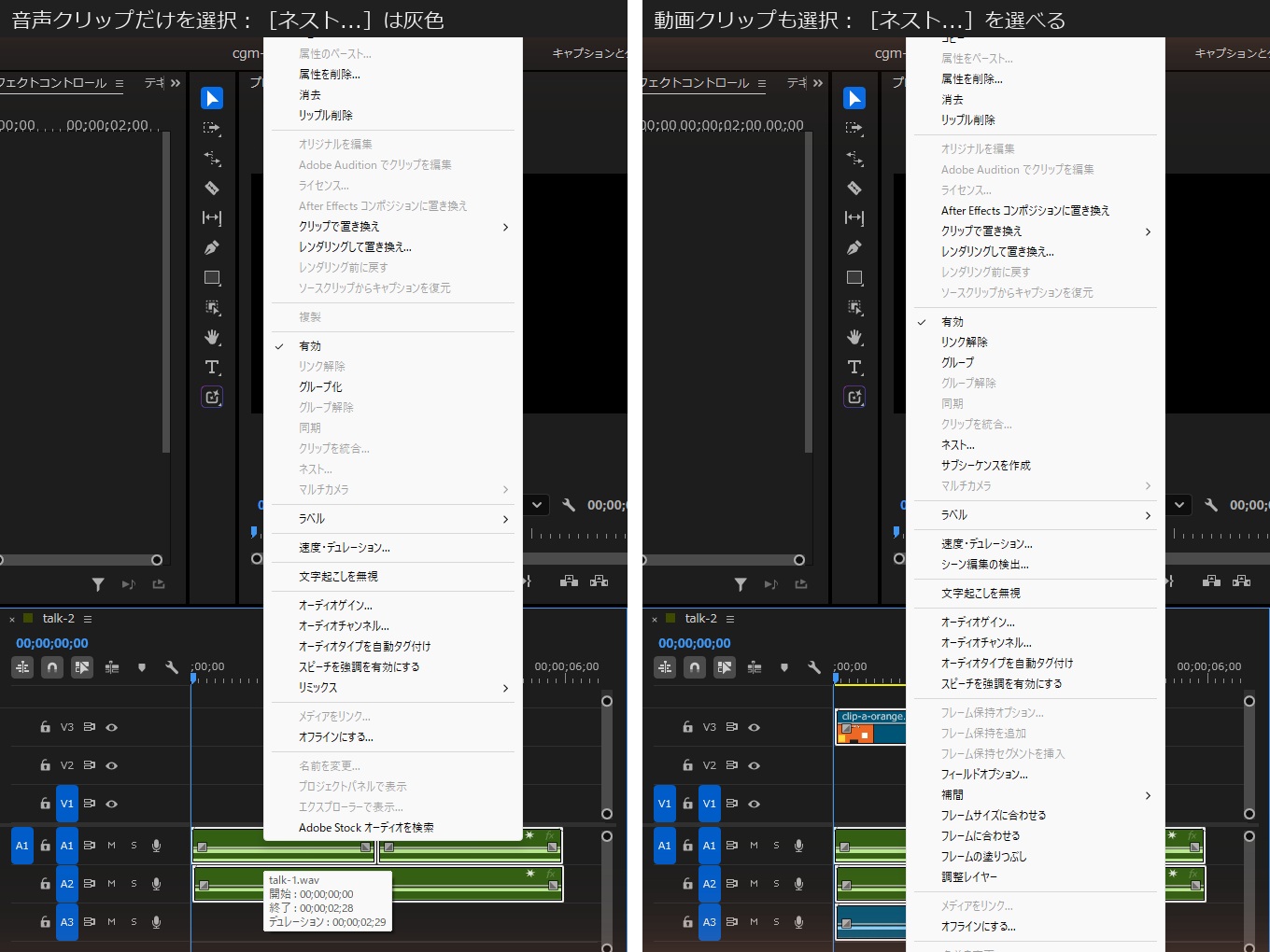The image size is (1270, 952).
Task: Click A1 voice-over microphone in left screenshot
Action: click(x=156, y=846)
